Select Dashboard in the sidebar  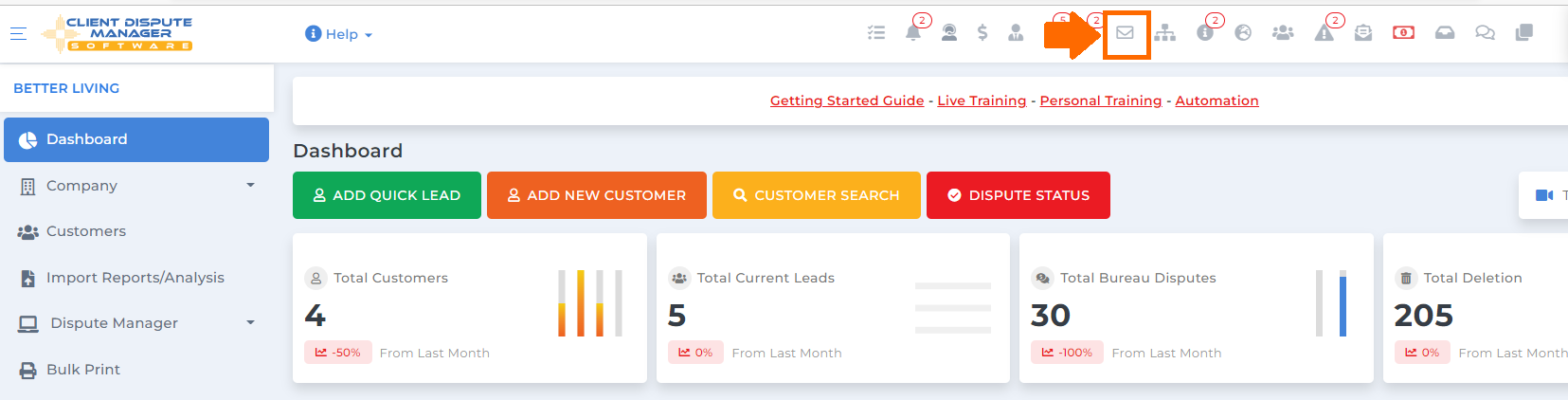coord(136,139)
